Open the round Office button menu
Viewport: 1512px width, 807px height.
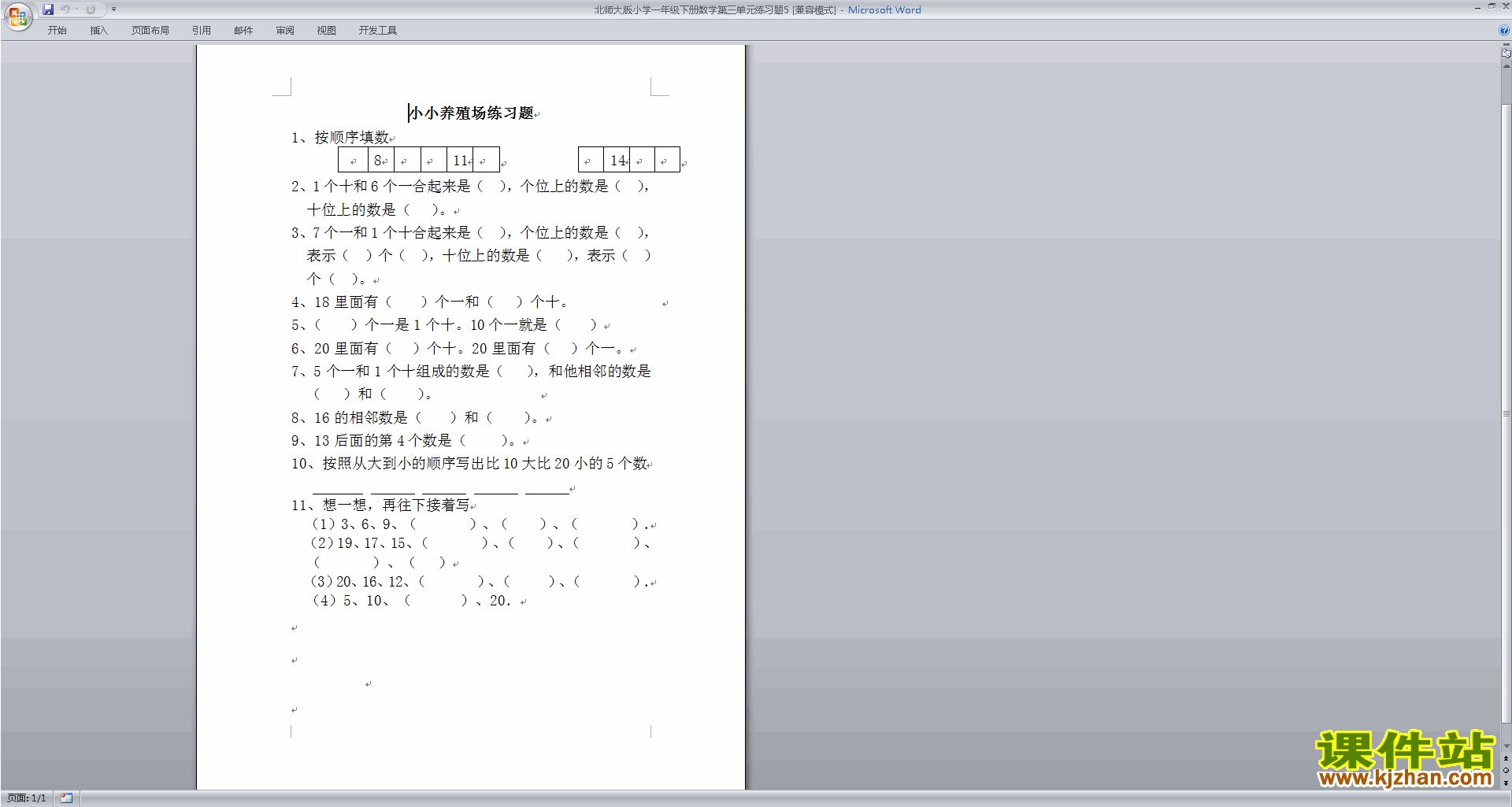pyautogui.click(x=17, y=17)
